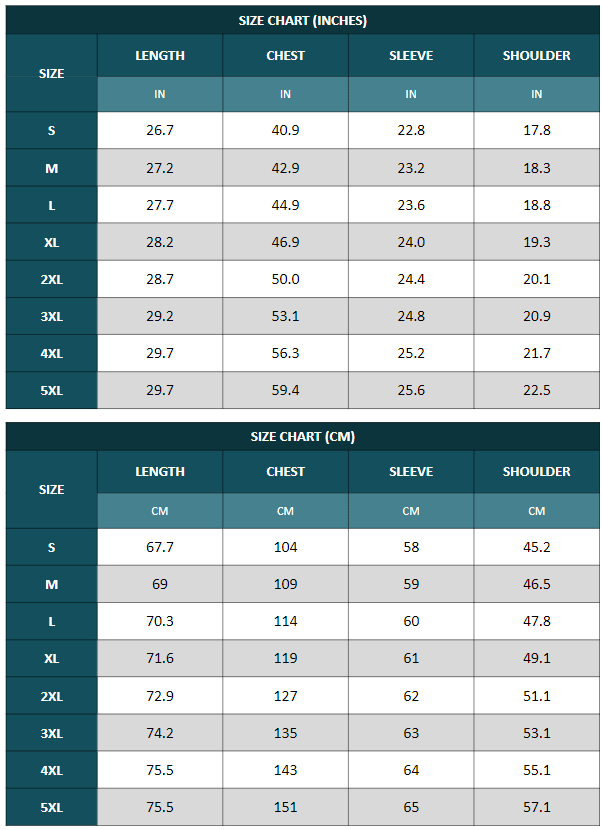Viewport: 602px width, 830px height.
Task: Click the SLEEVE header in inches chart
Action: (411, 56)
